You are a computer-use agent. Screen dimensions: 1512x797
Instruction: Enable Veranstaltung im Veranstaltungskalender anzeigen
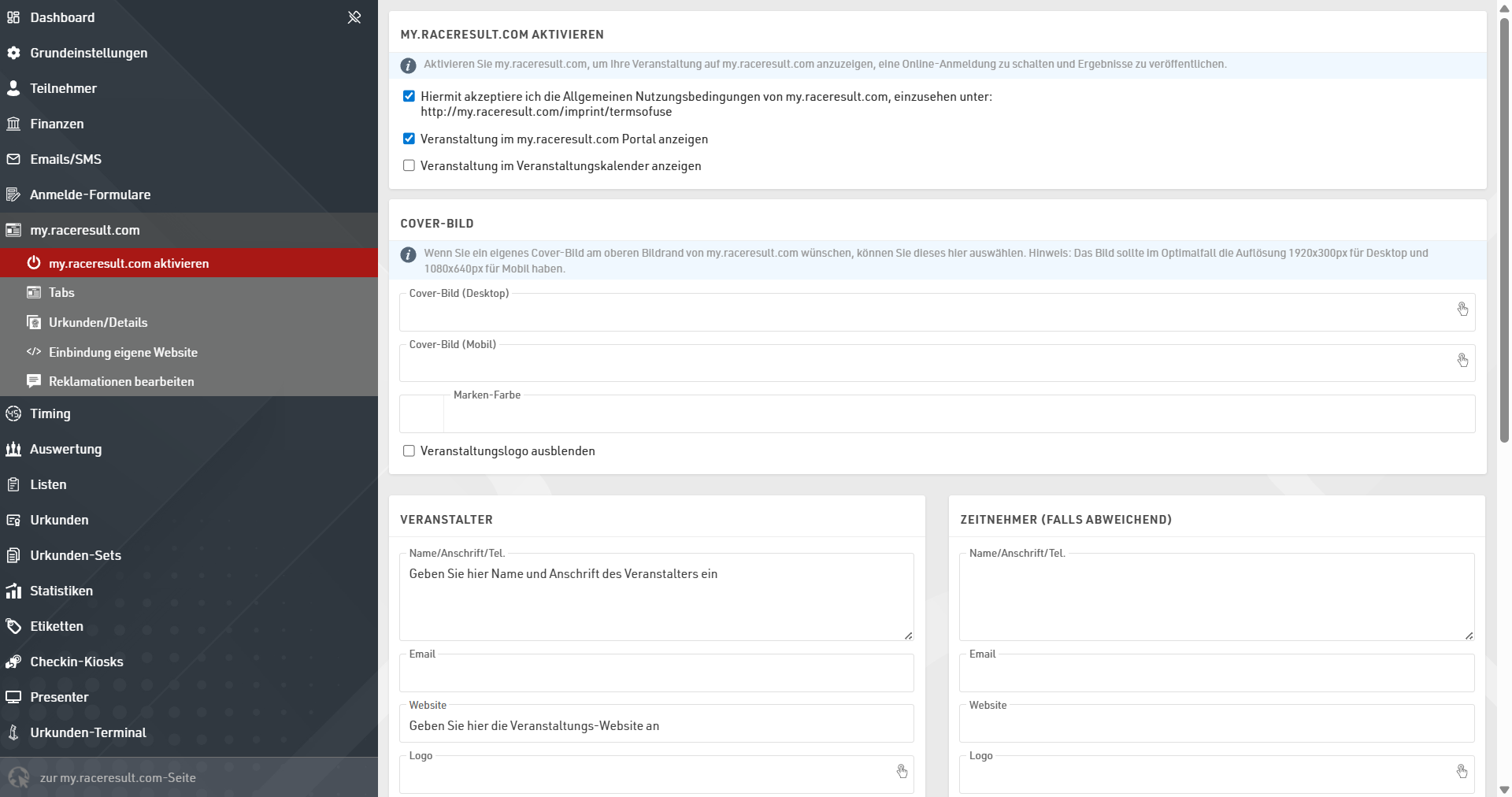coord(409,165)
